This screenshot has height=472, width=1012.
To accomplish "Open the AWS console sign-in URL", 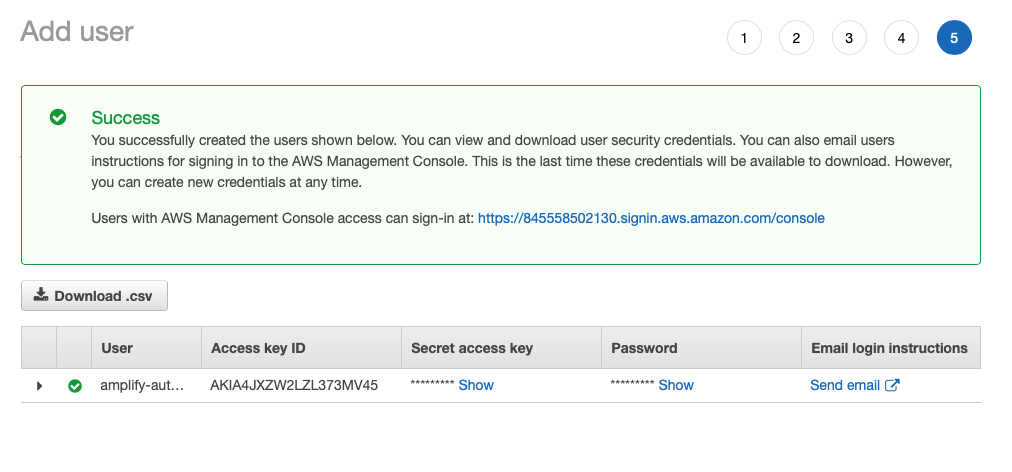I will (x=651, y=217).
